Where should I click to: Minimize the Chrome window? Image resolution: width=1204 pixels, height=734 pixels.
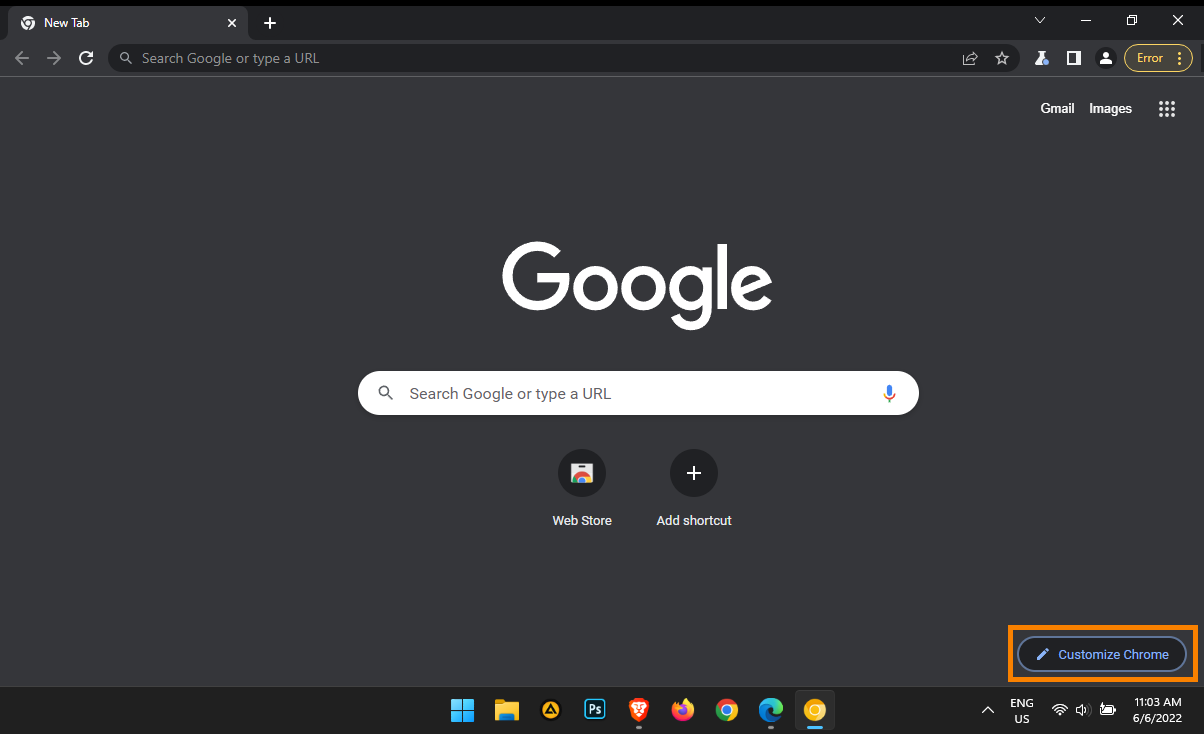click(1086, 20)
